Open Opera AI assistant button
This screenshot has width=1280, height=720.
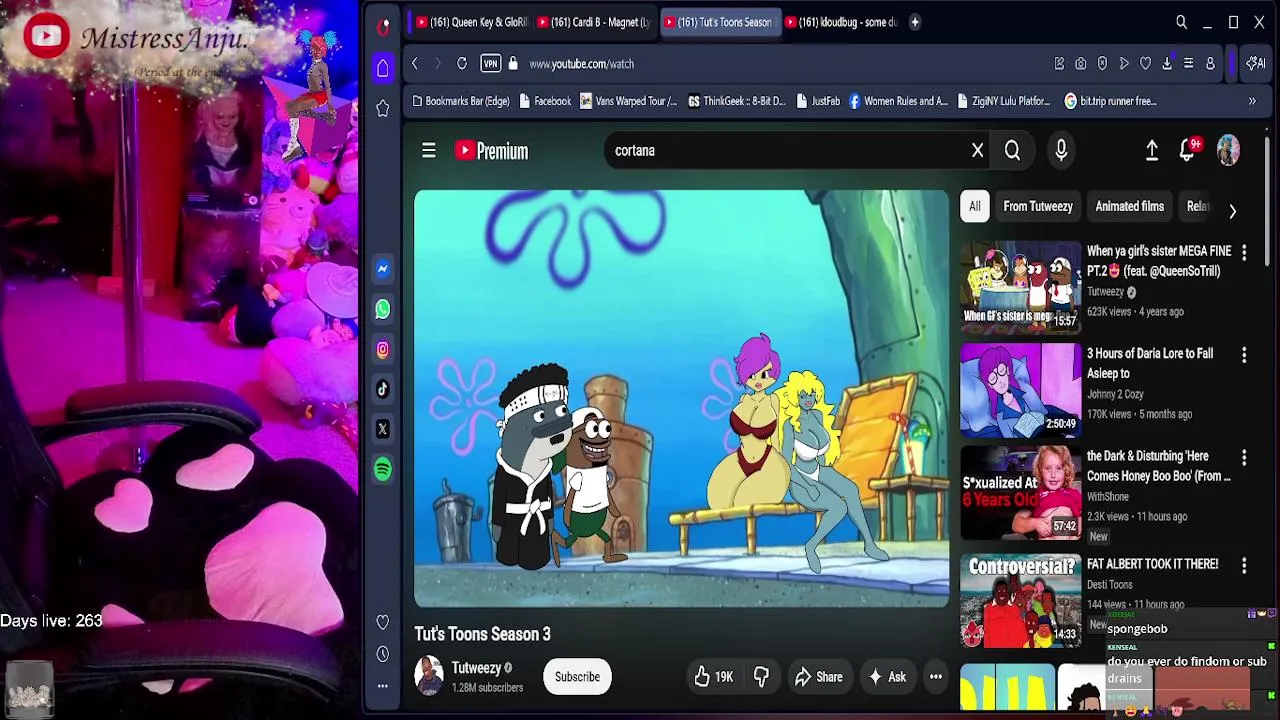click(1255, 63)
